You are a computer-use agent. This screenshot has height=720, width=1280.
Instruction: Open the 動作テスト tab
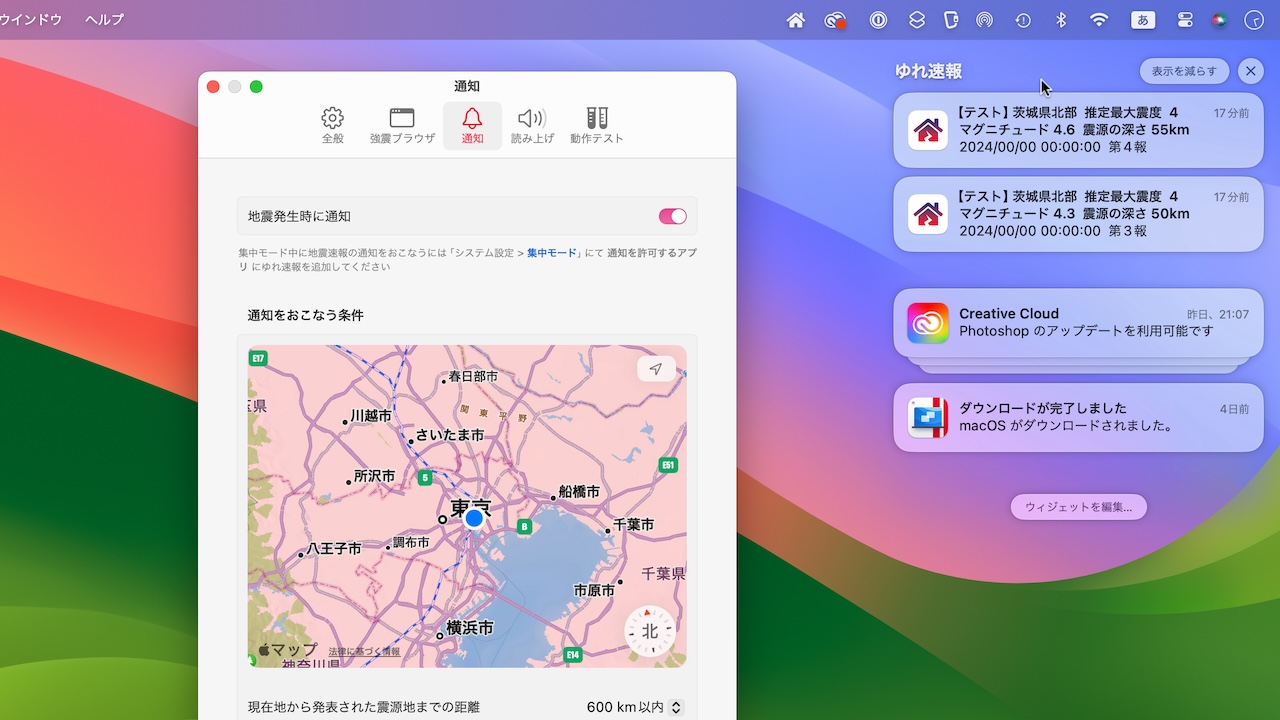coord(597,126)
